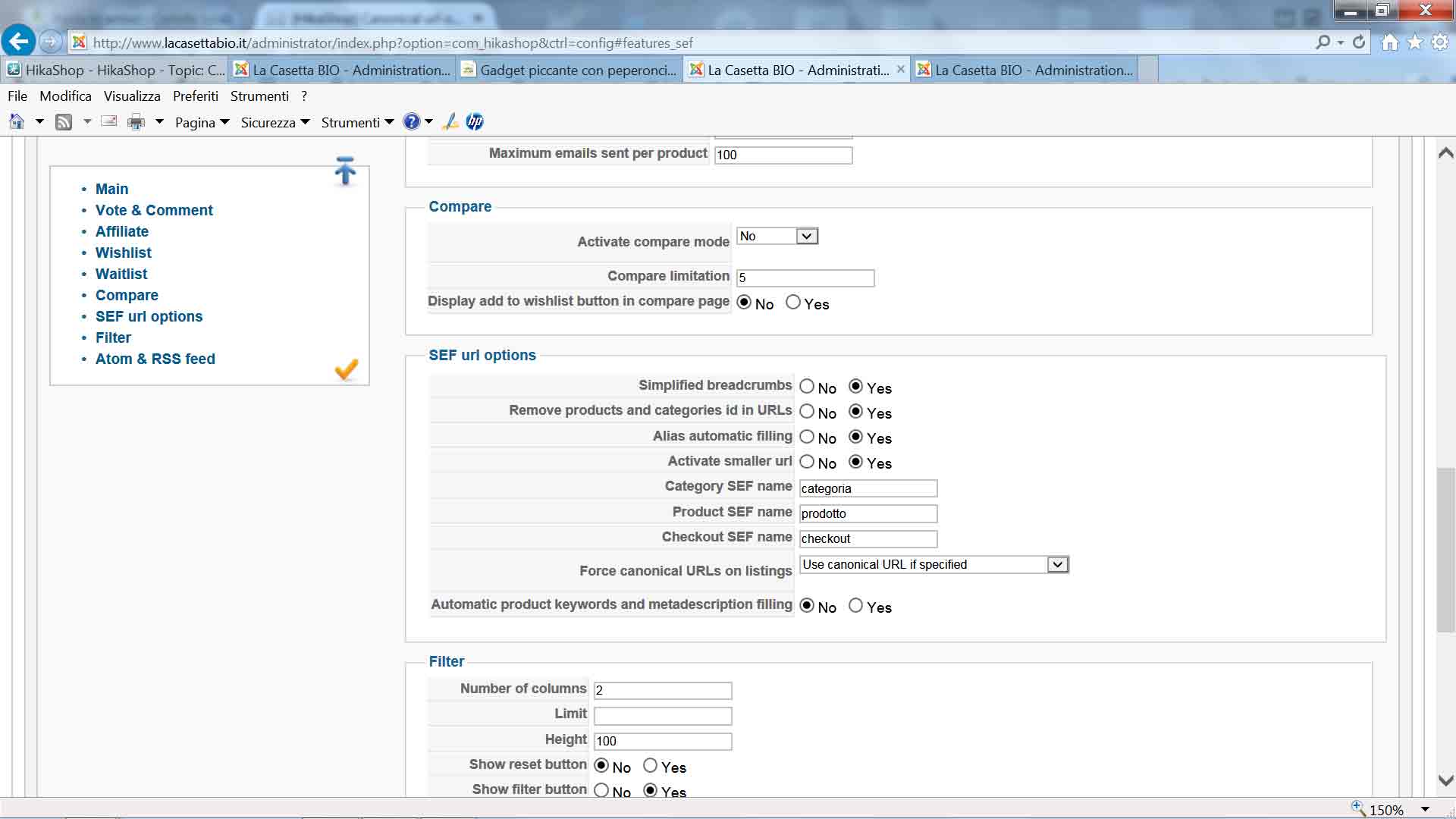This screenshot has width=1456, height=819.
Task: Jump to Atom & RSS feed section
Action: pyautogui.click(x=155, y=359)
